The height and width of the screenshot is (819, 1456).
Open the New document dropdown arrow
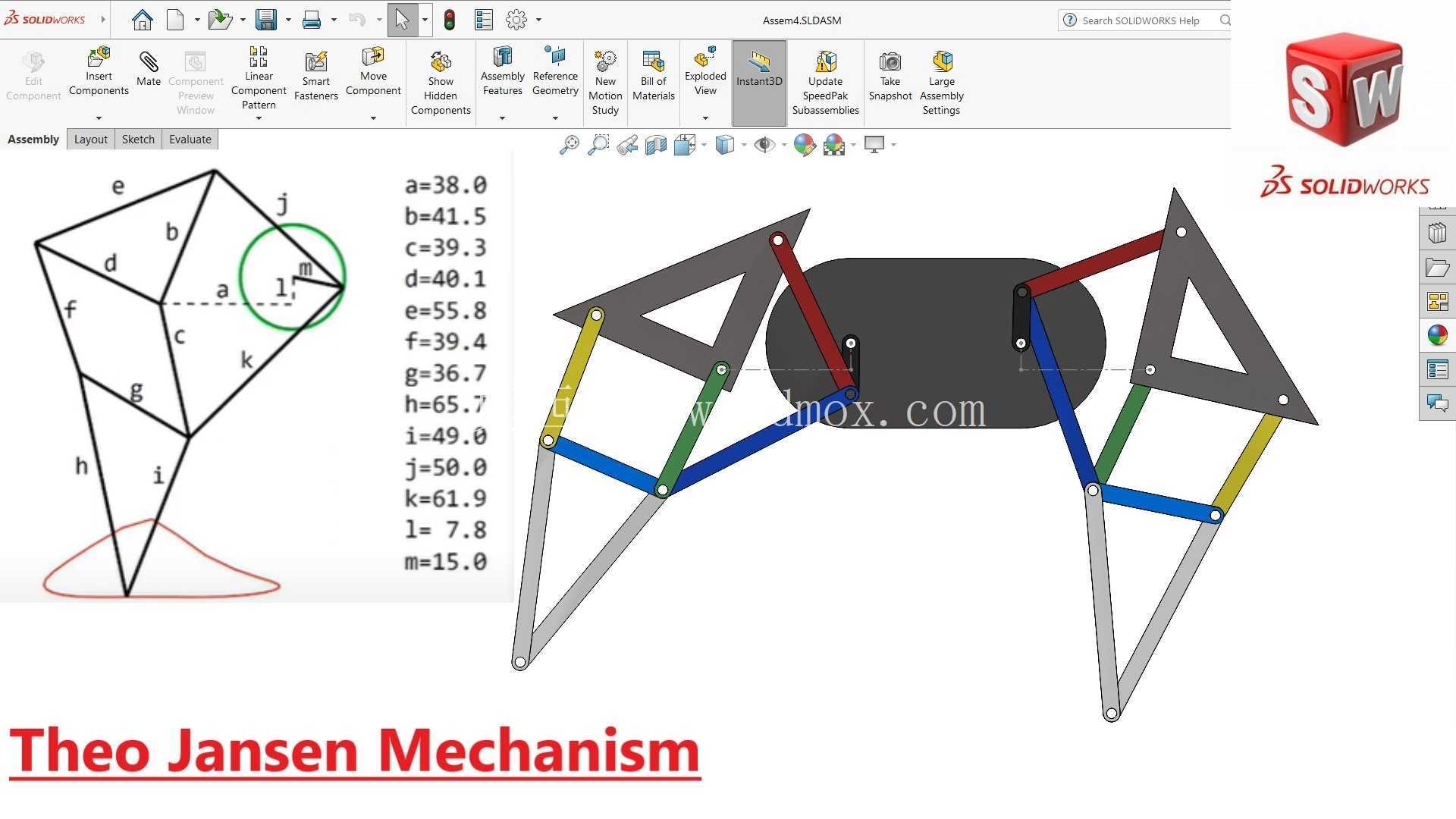197,20
